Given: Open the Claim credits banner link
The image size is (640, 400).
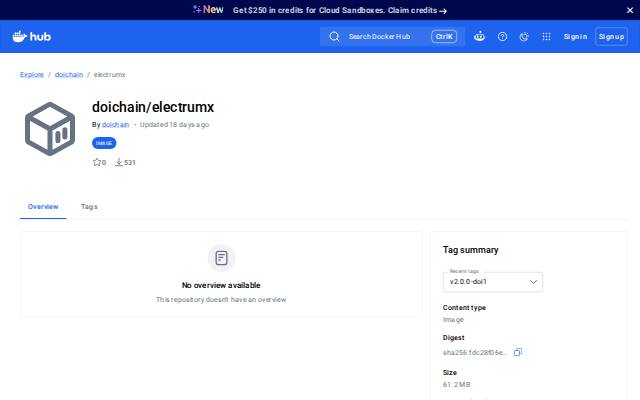Looking at the screenshot, I should [x=417, y=10].
